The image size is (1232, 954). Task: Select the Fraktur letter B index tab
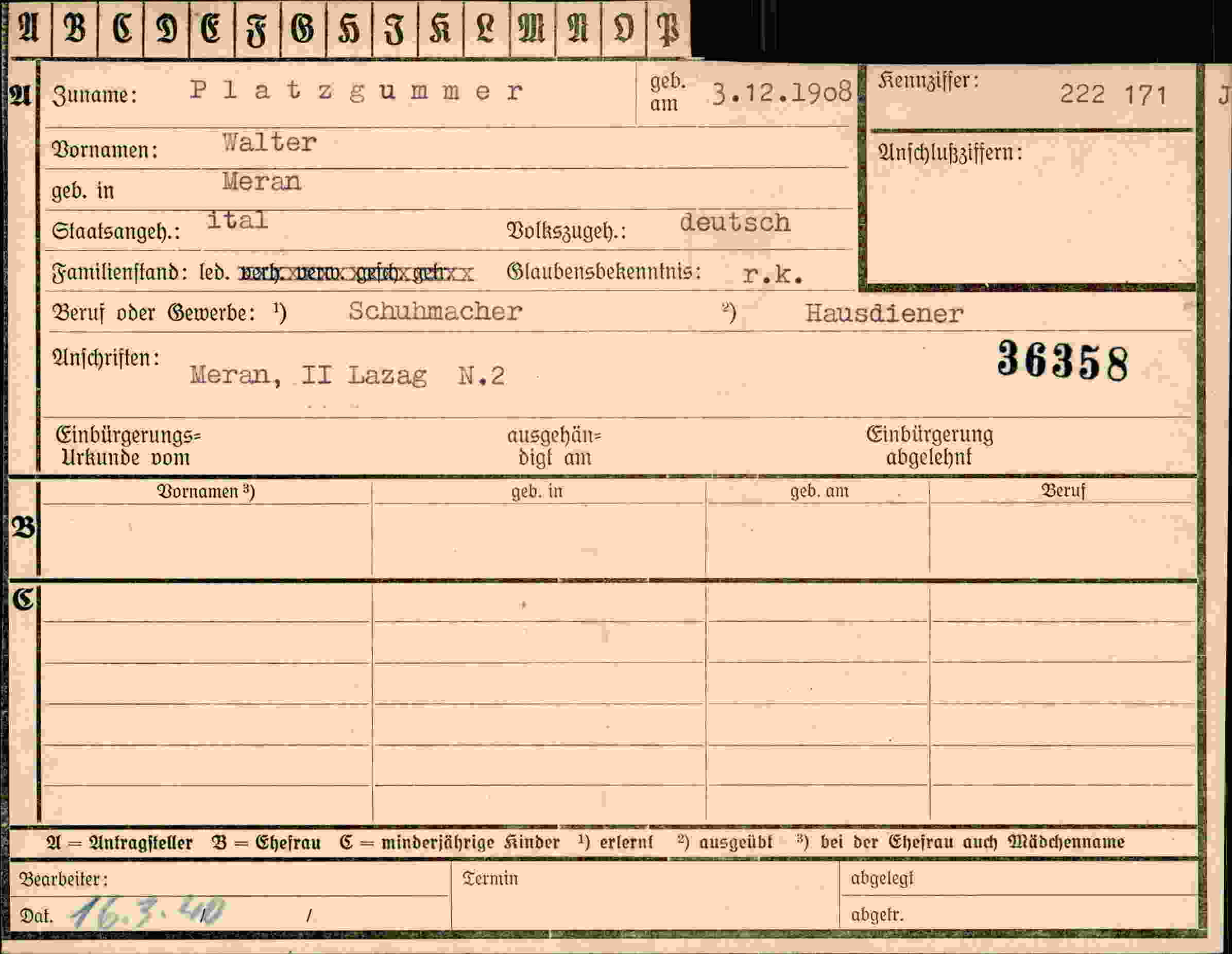coord(75,29)
